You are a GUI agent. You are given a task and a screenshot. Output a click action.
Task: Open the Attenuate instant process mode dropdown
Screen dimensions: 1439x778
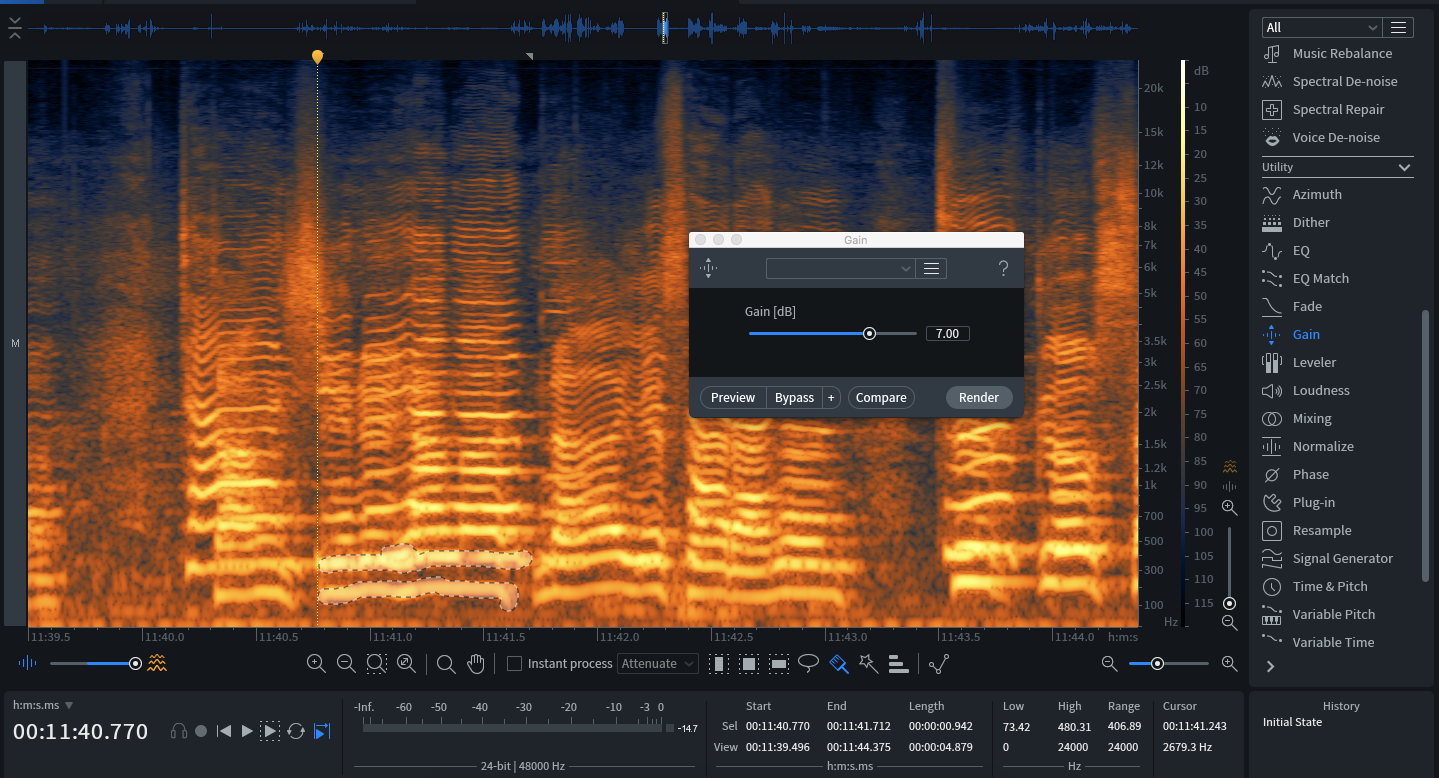click(658, 664)
